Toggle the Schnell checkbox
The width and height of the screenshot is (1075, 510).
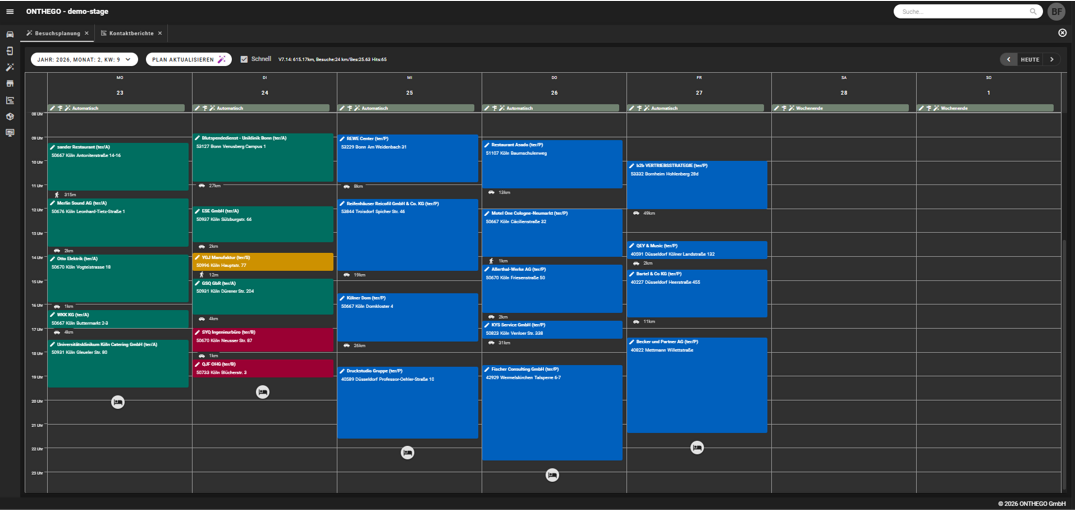click(244, 60)
